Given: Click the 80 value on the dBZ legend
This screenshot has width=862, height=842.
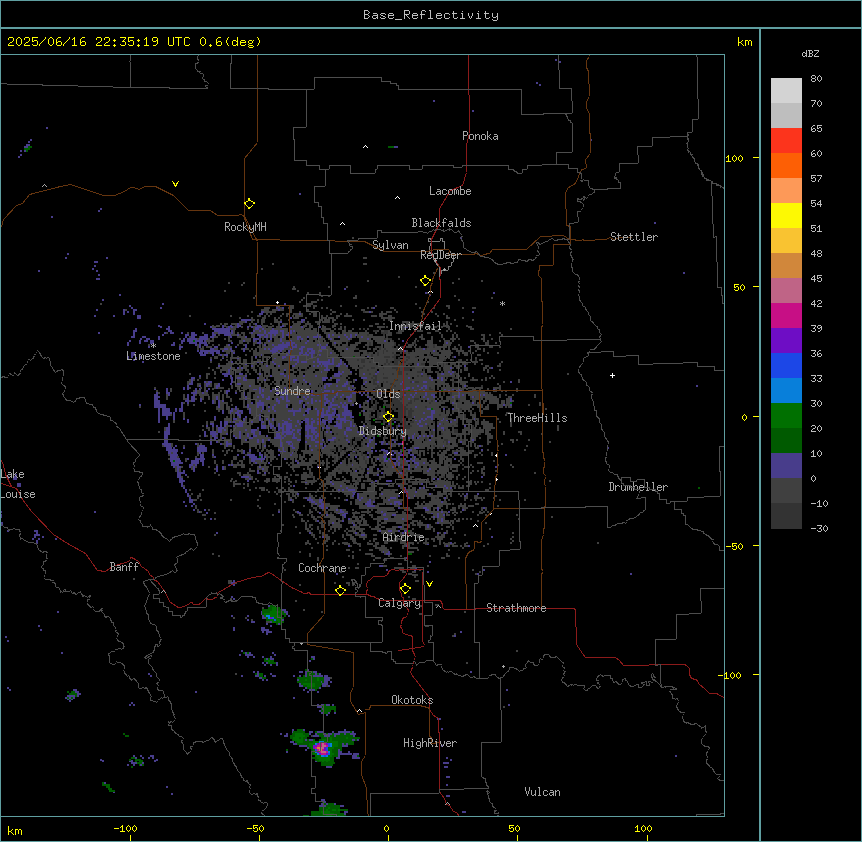Looking at the screenshot, I should (x=816, y=79).
